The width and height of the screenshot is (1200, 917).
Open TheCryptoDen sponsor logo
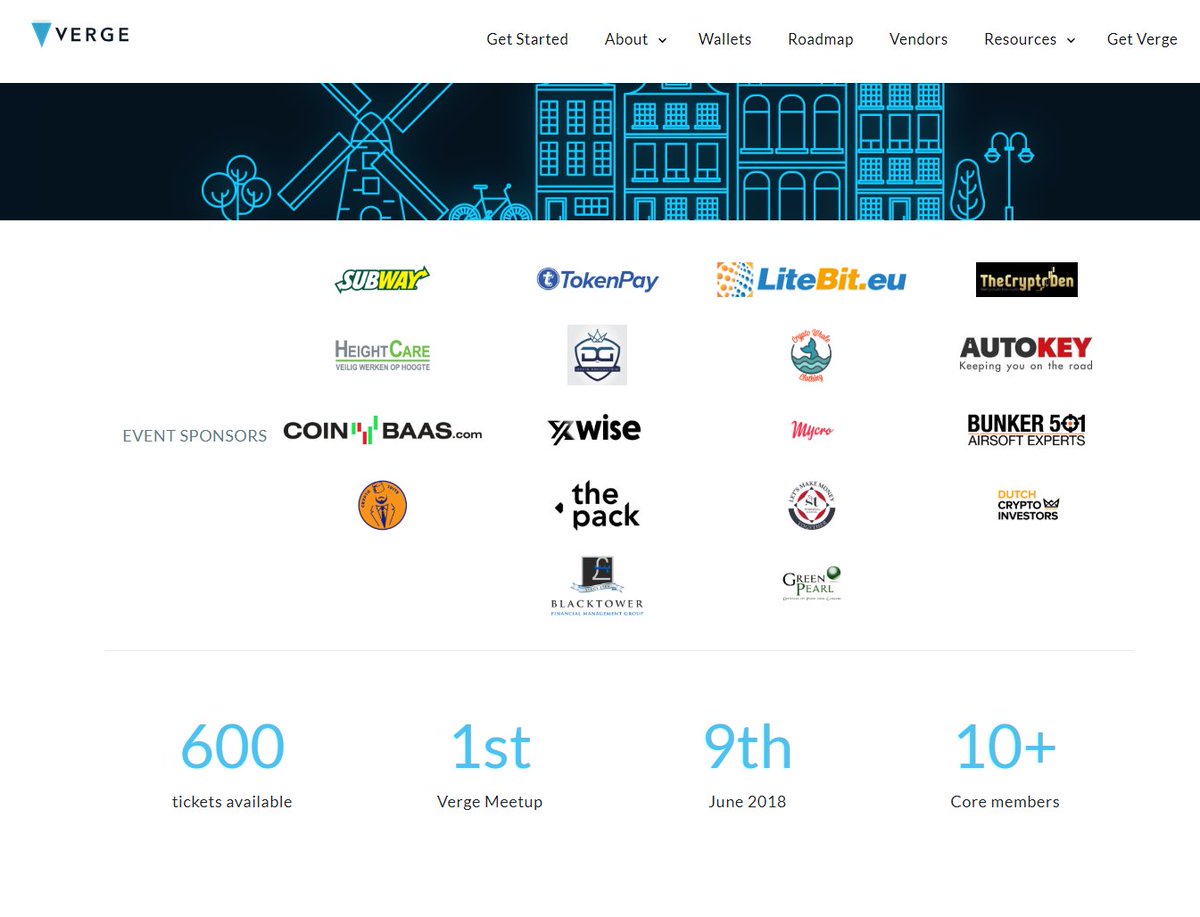pos(1026,280)
